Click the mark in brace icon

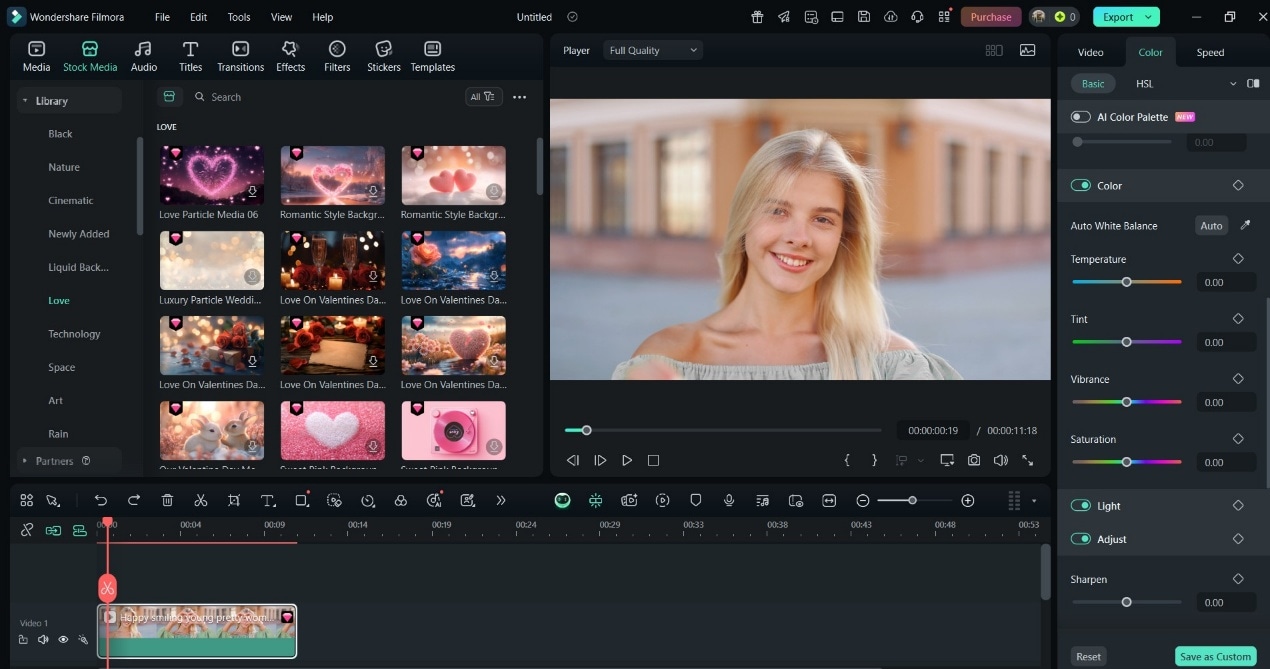(847, 460)
